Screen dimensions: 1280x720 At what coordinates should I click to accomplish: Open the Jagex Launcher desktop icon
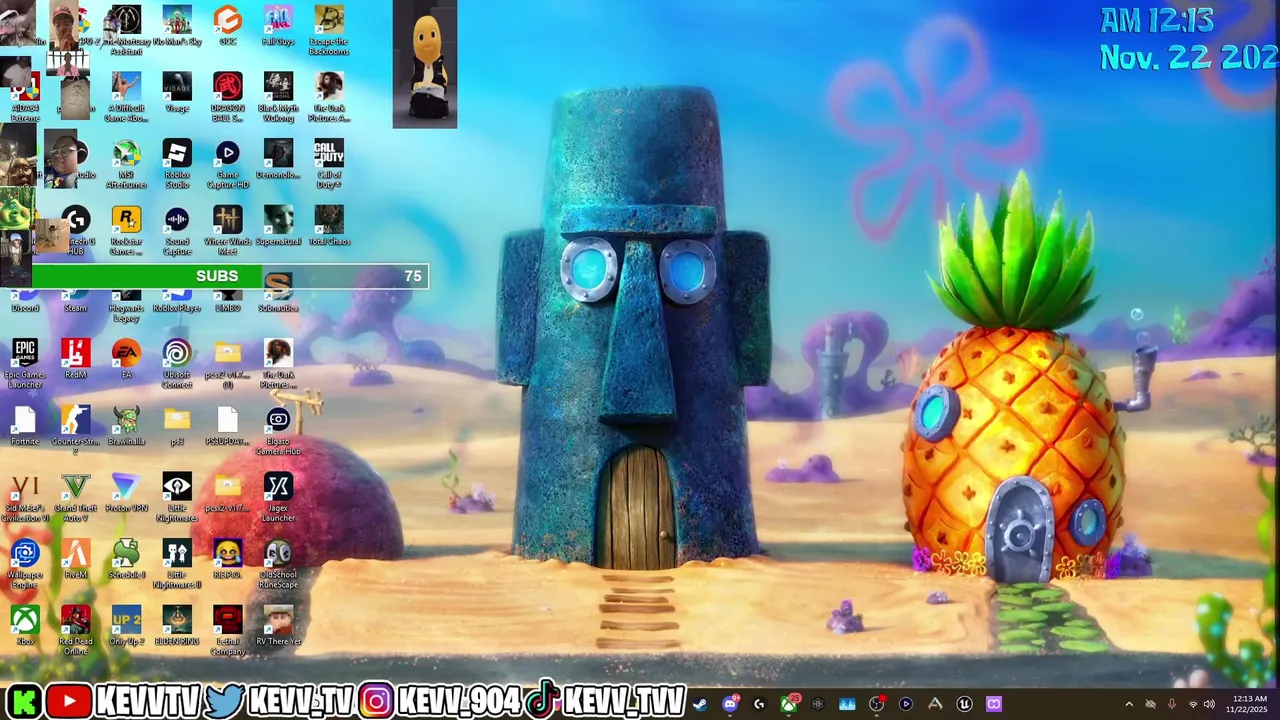pyautogui.click(x=278, y=498)
